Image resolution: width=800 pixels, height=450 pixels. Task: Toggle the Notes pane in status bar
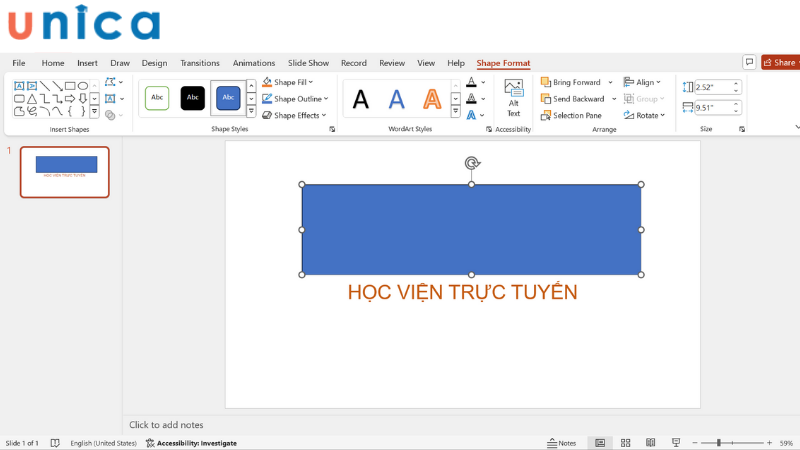(x=561, y=443)
